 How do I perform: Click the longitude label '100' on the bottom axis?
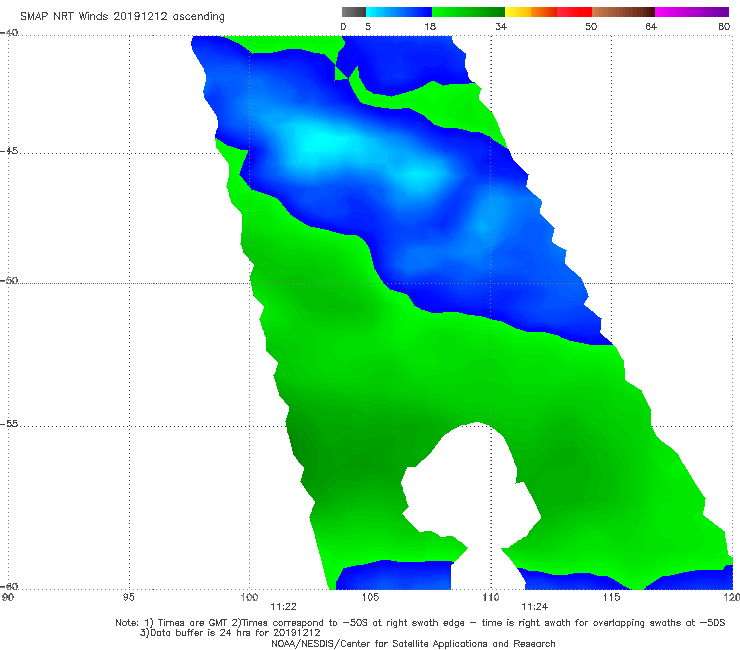click(x=249, y=597)
